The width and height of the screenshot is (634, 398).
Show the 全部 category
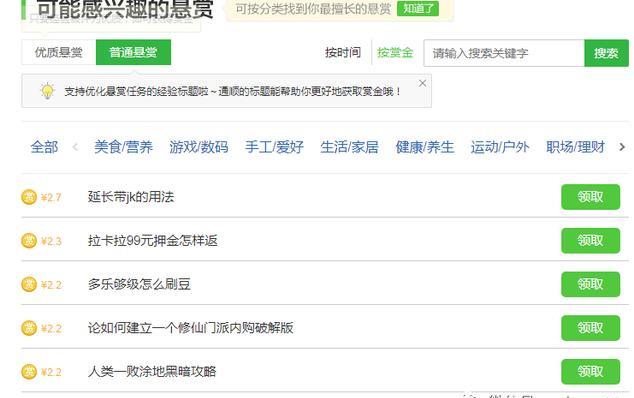click(44, 147)
